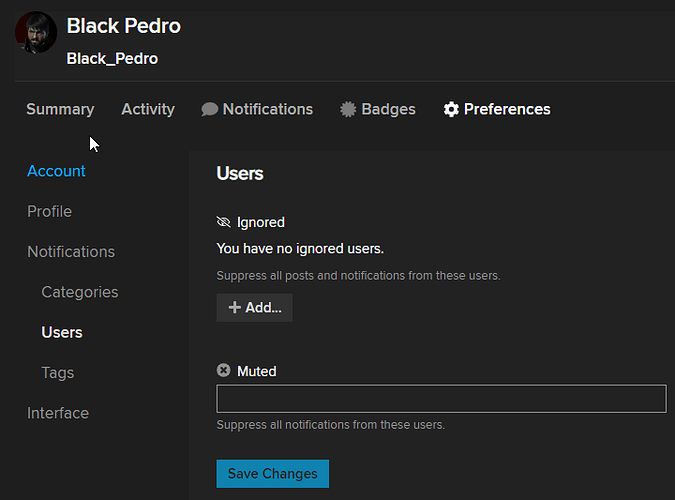Open Profile preferences in the sidebar

click(50, 211)
